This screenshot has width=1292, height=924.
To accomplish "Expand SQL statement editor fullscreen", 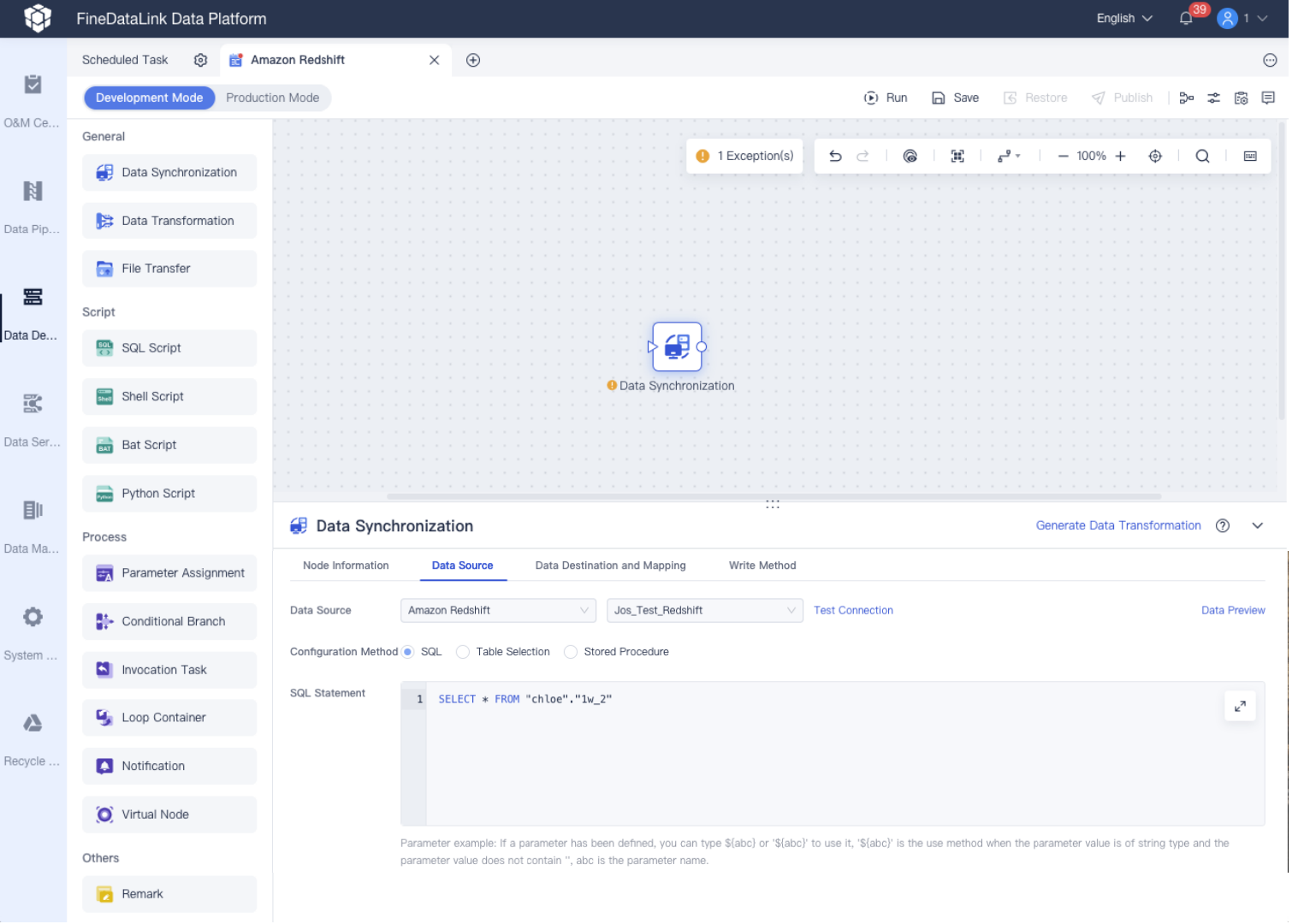I will coord(1240,706).
